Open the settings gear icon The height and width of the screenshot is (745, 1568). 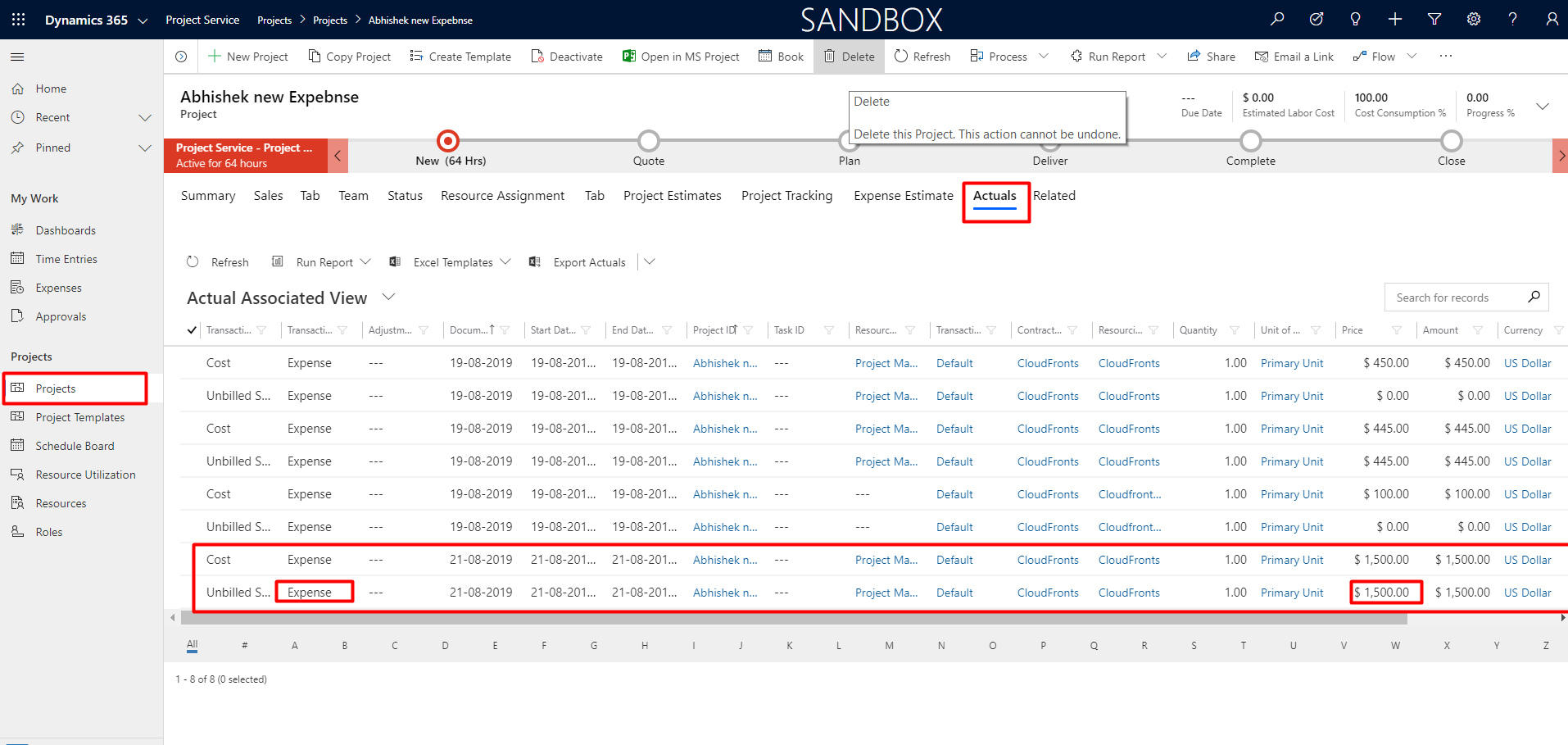coord(1473,20)
